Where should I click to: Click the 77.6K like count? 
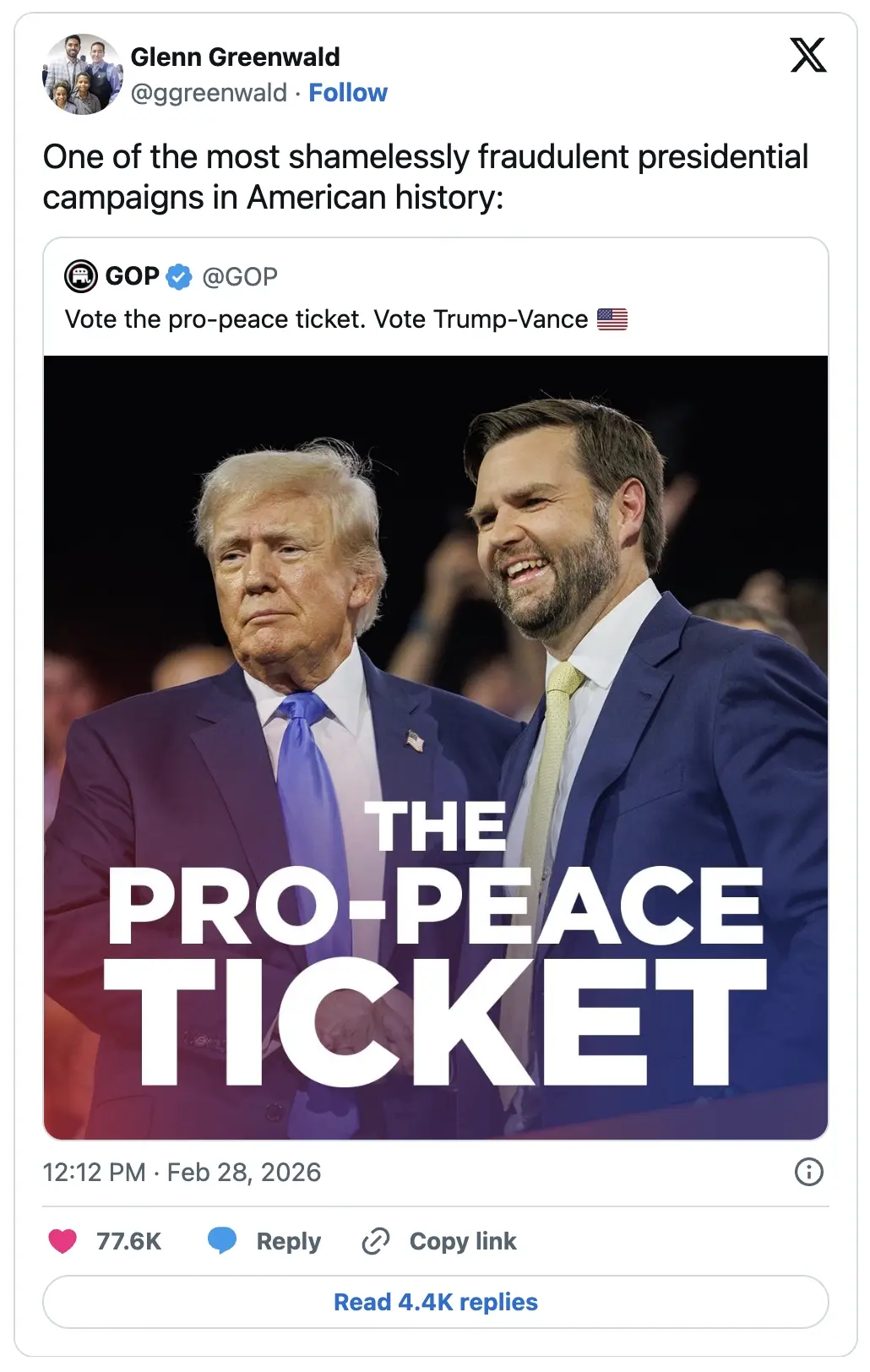[x=128, y=1241]
